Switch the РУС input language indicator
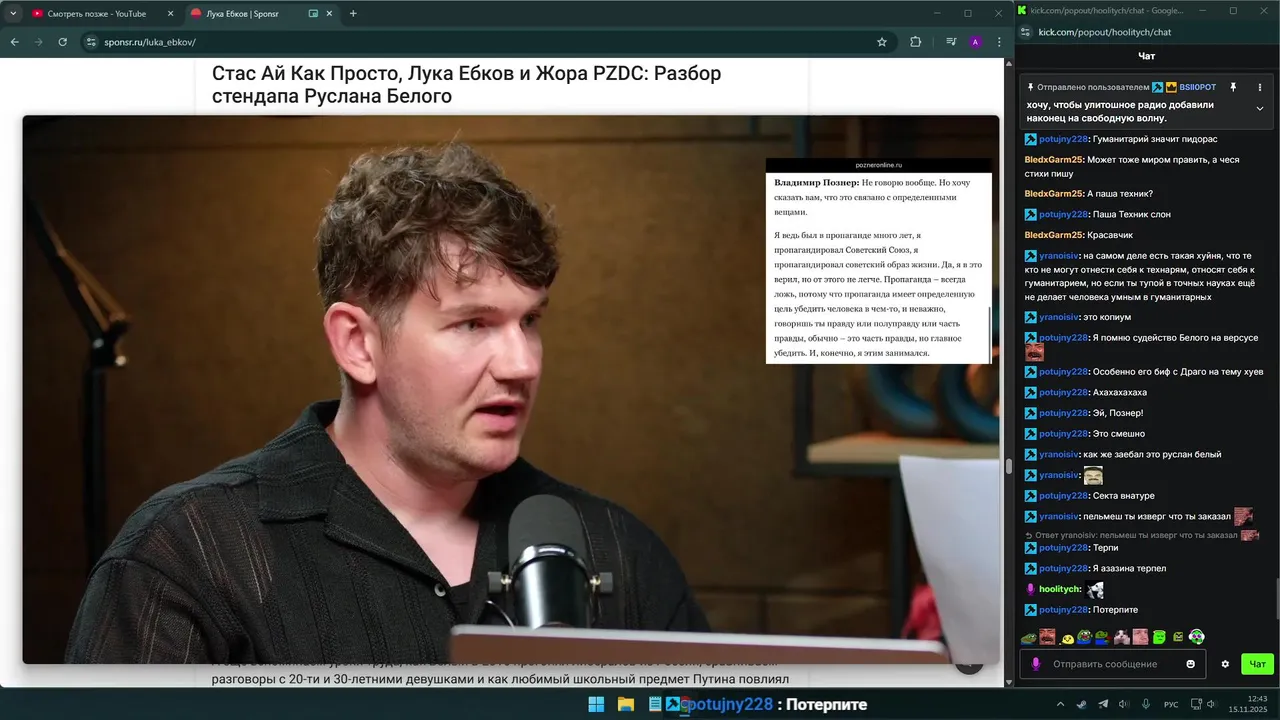 [x=1172, y=704]
